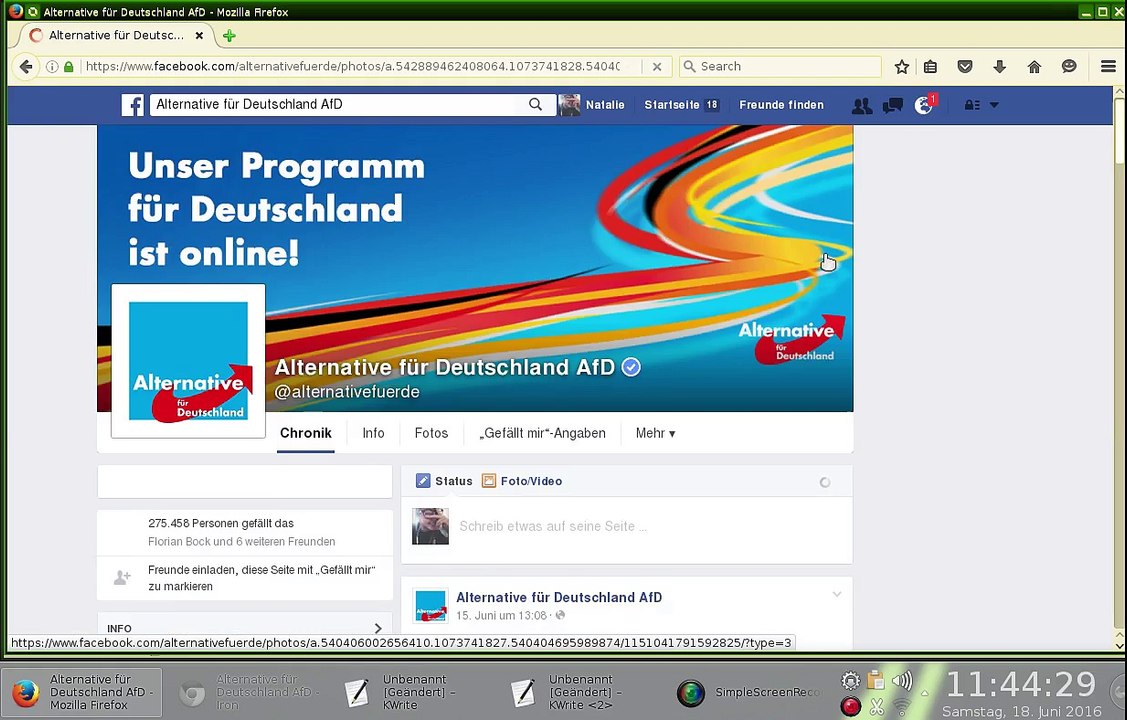This screenshot has height=720, width=1127.
Task: Click the browser URL address field
Action: tap(352, 66)
